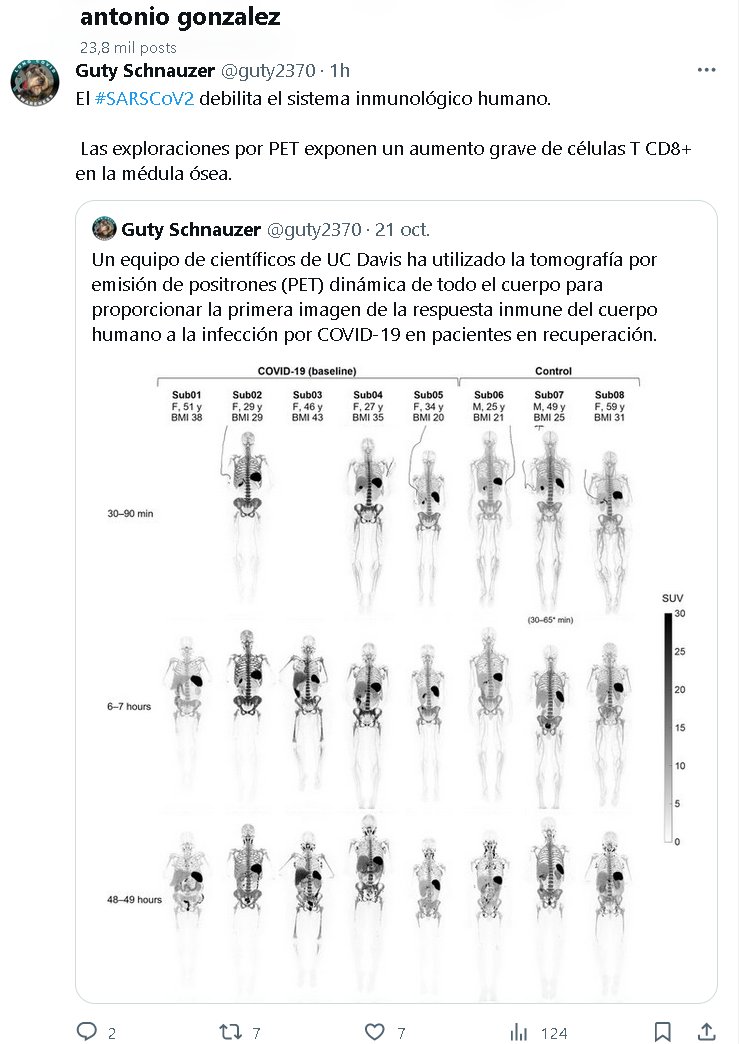Like the post with the heart icon
Viewport: 740px width, 1044px height.
[375, 1031]
